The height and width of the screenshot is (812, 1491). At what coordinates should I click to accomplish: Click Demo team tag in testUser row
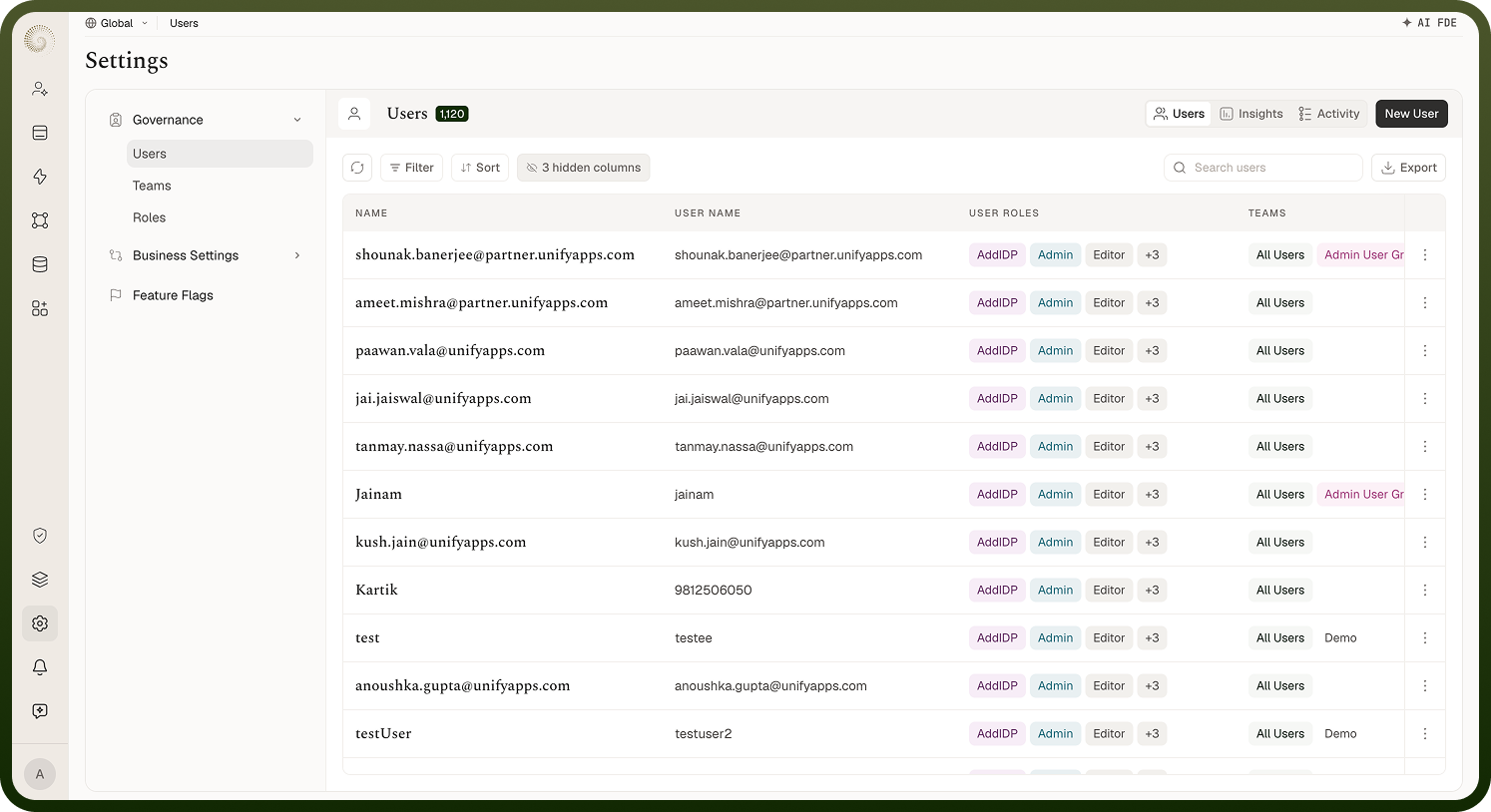pos(1340,734)
